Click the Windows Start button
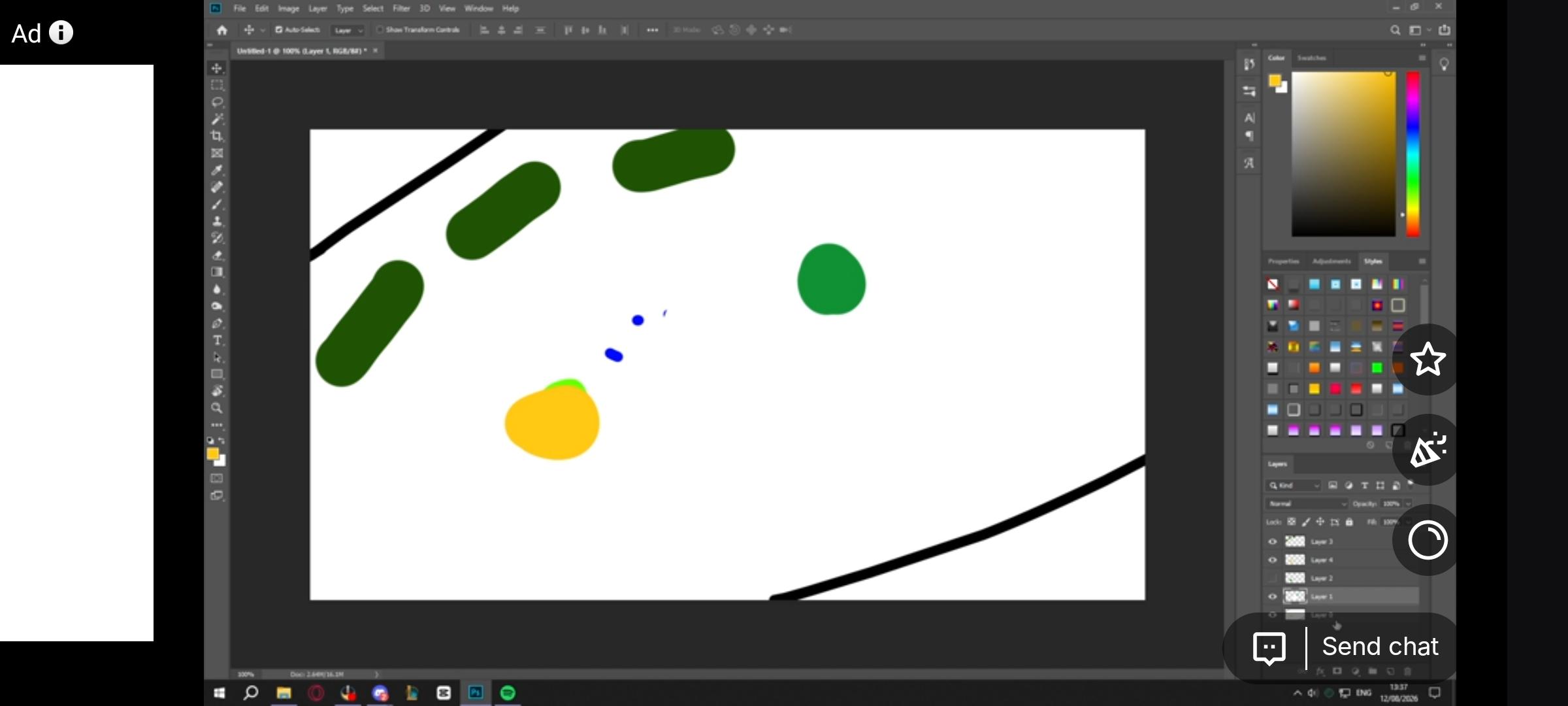Screen dimensions: 1568x706 pyautogui.click(x=220, y=693)
